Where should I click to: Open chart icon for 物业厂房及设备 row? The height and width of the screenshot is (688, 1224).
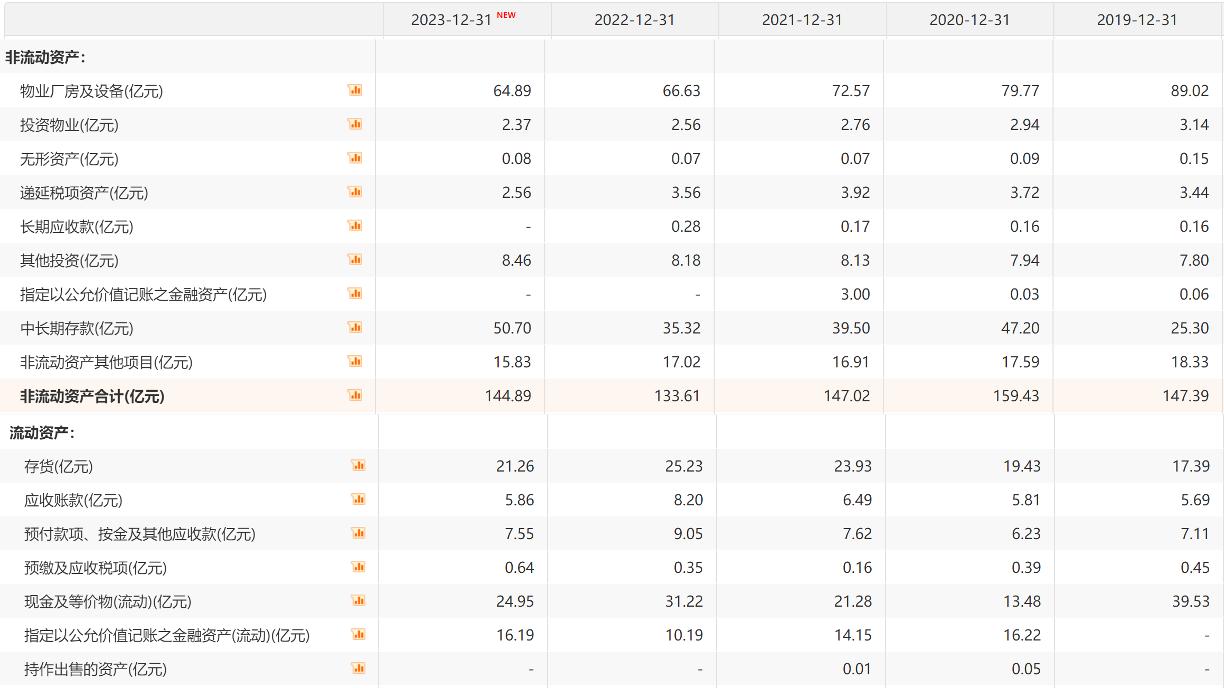(x=355, y=90)
